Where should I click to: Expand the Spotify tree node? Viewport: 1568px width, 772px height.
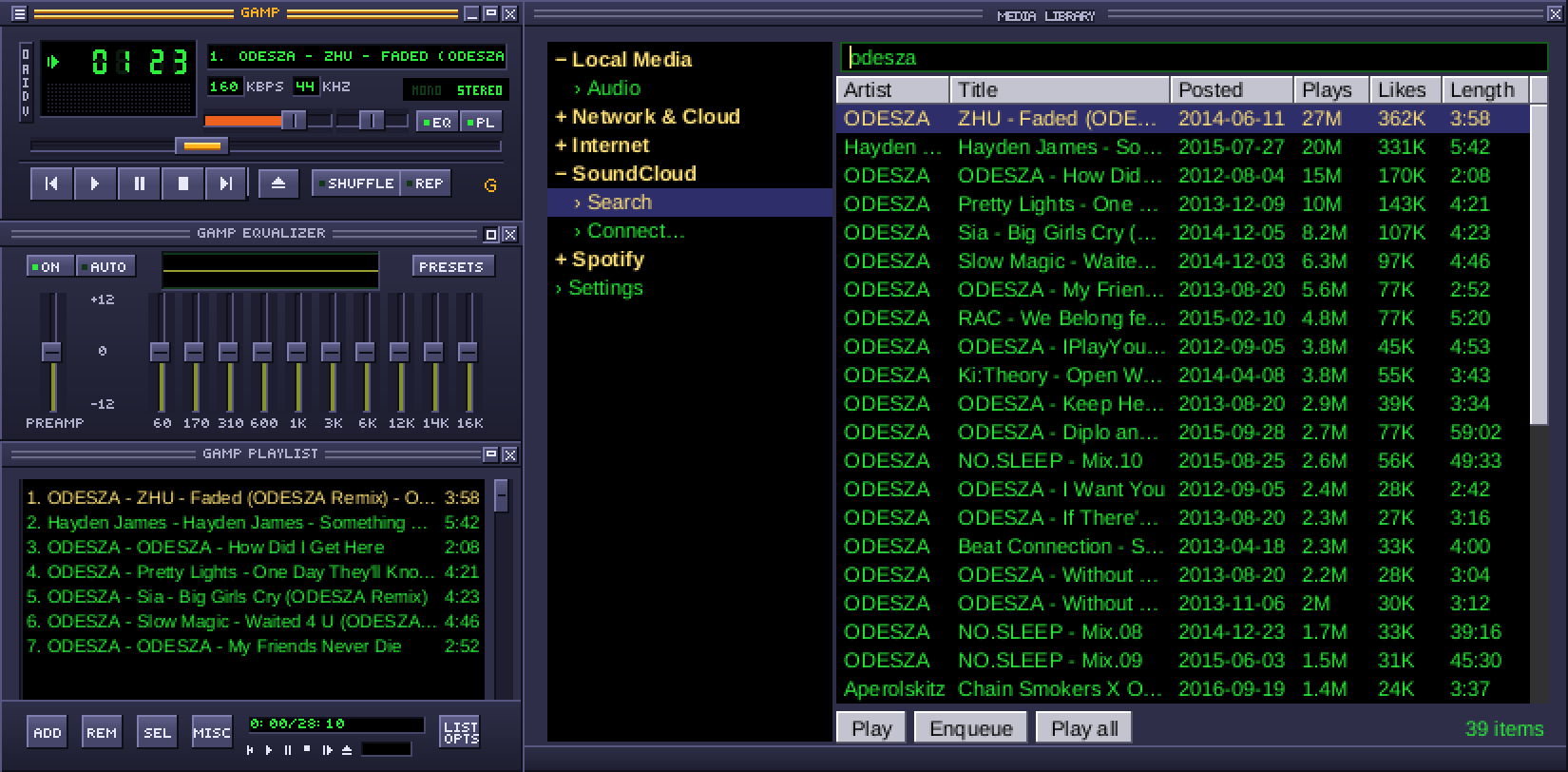[561, 260]
